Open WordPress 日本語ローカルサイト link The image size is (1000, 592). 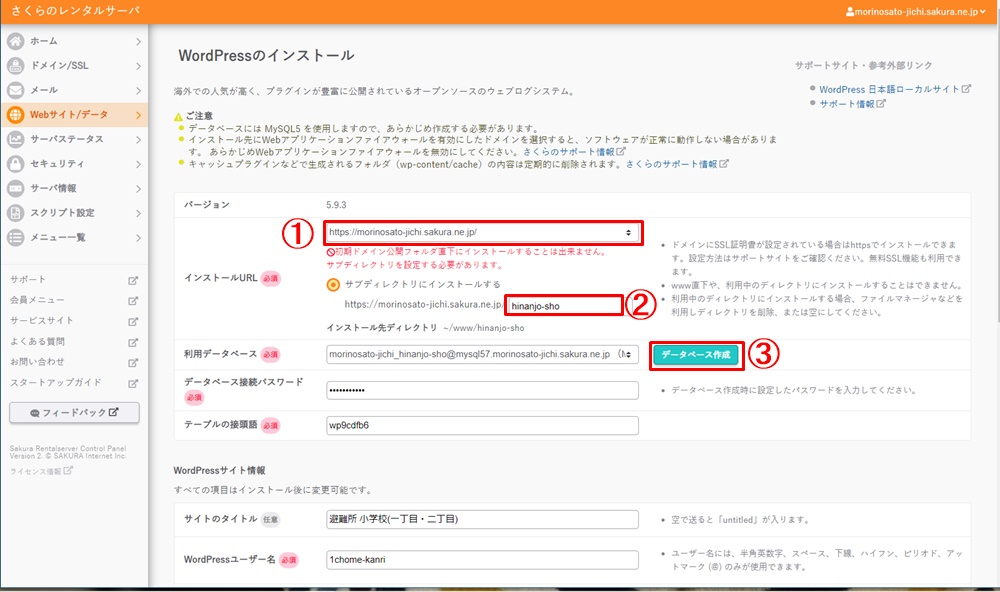(889, 89)
